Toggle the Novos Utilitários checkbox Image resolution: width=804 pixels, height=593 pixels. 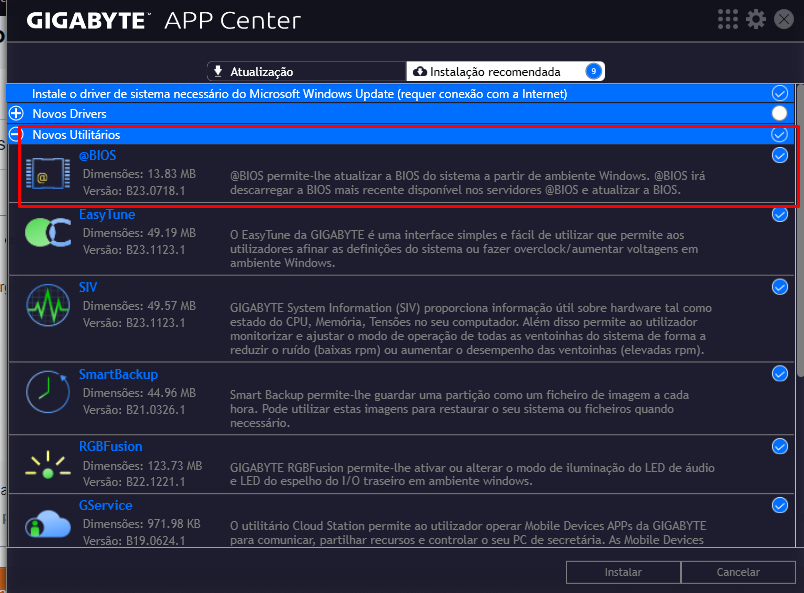[x=779, y=134]
